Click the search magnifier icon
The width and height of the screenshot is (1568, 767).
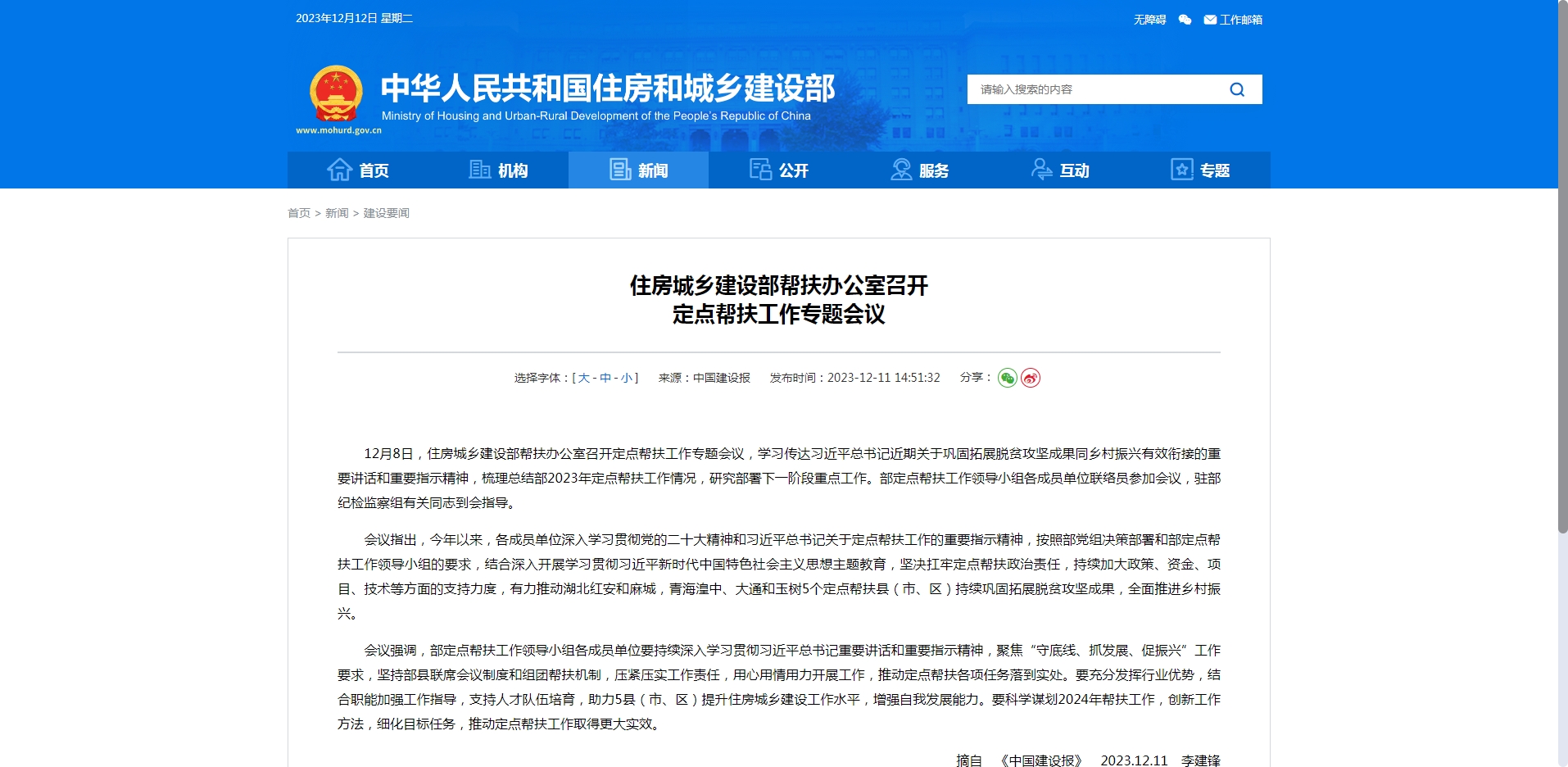[x=1237, y=89]
